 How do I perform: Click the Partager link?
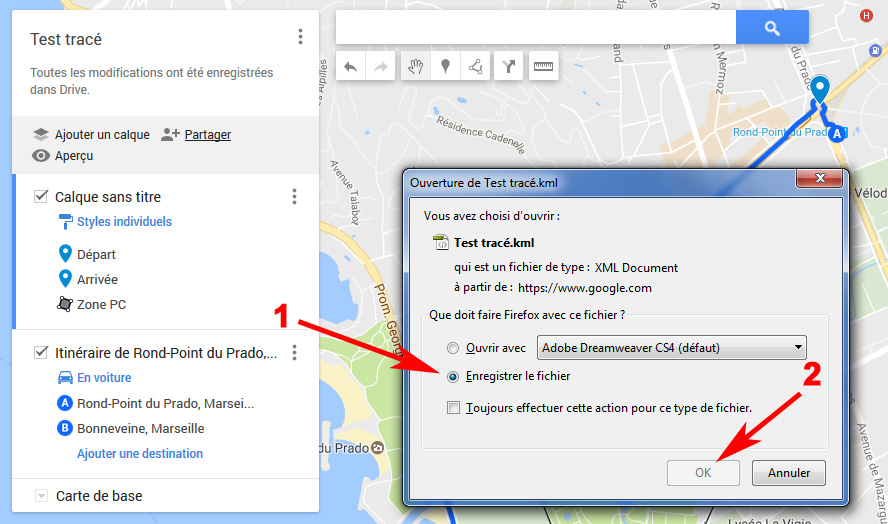208,135
